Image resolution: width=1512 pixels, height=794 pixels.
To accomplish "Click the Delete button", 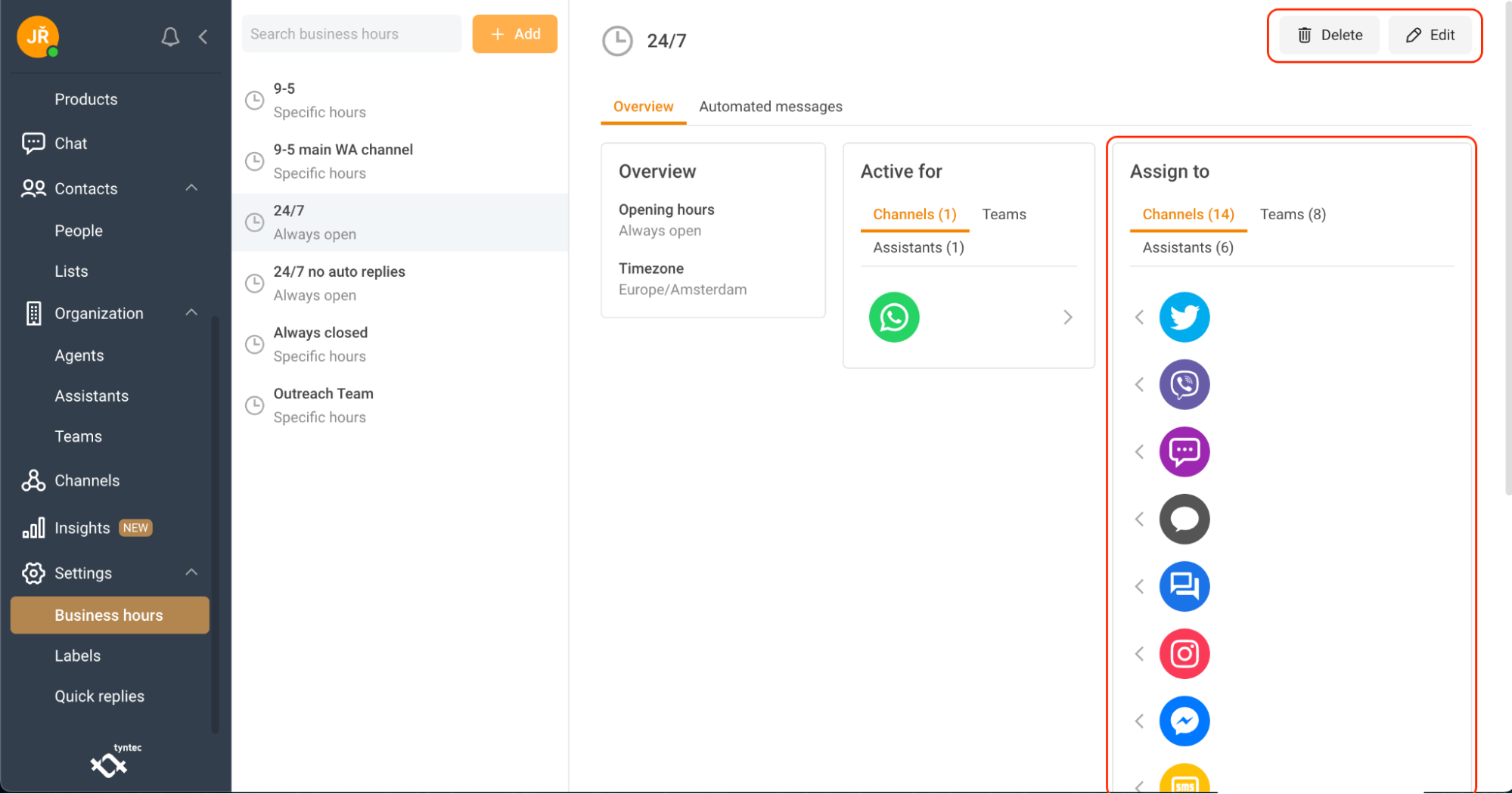I will pyautogui.click(x=1330, y=36).
